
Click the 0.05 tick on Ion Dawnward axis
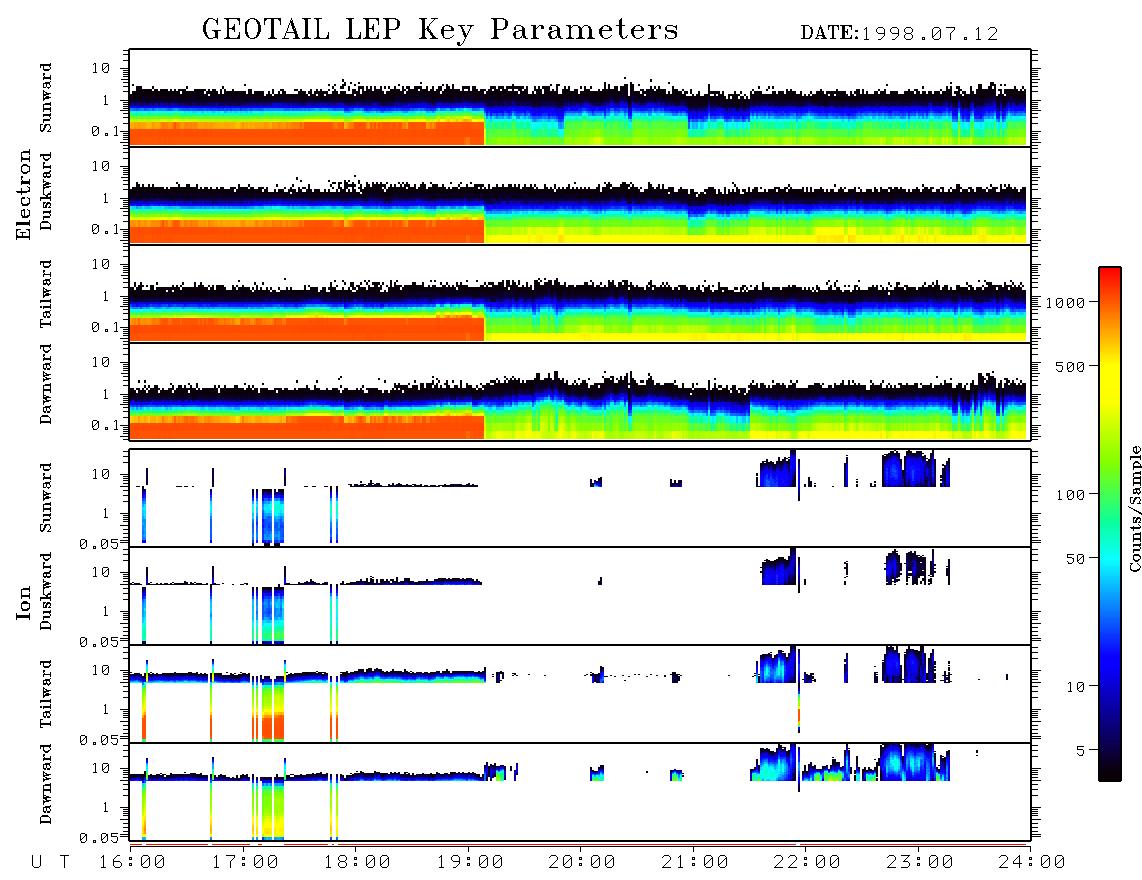99,838
